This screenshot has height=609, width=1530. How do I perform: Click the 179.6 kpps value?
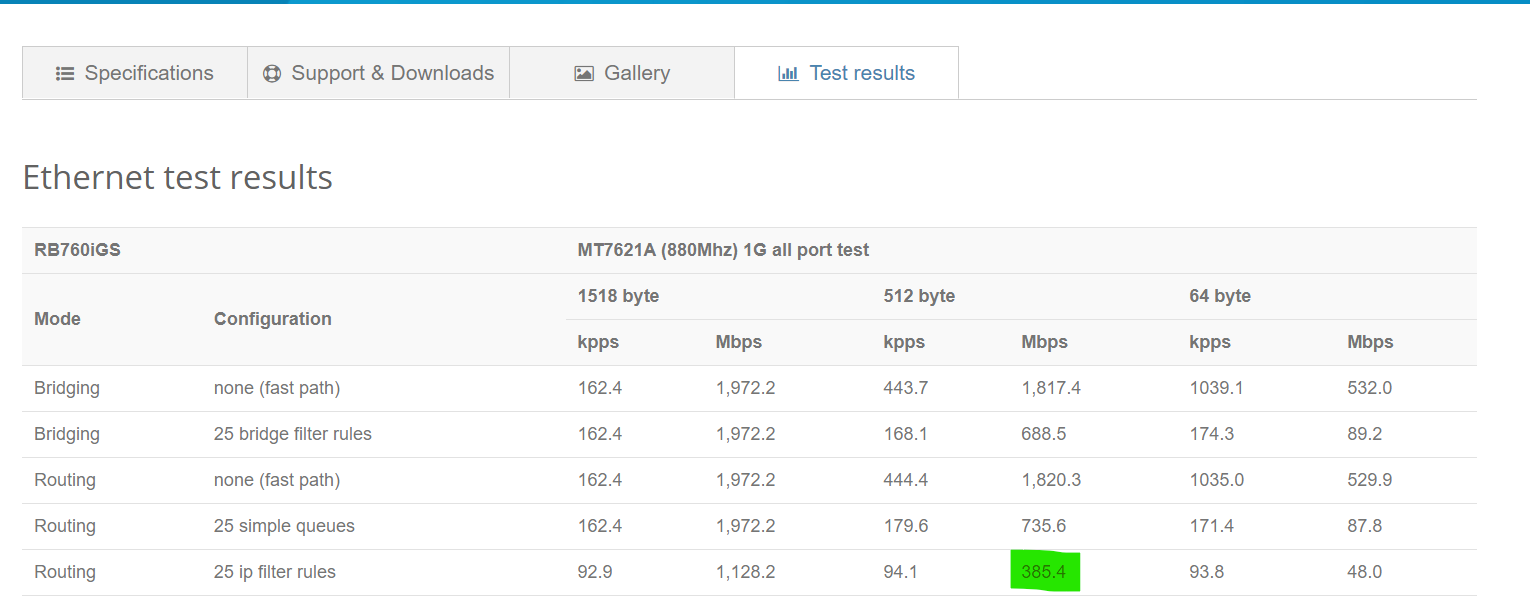tap(906, 526)
